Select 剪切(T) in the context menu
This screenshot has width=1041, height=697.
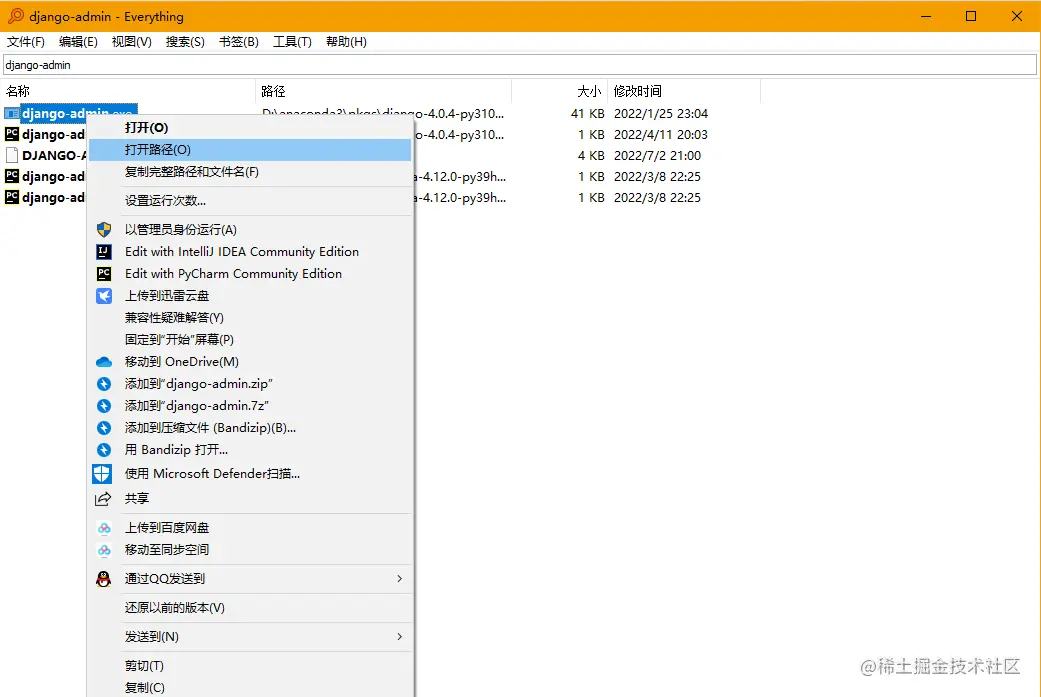(x=250, y=666)
